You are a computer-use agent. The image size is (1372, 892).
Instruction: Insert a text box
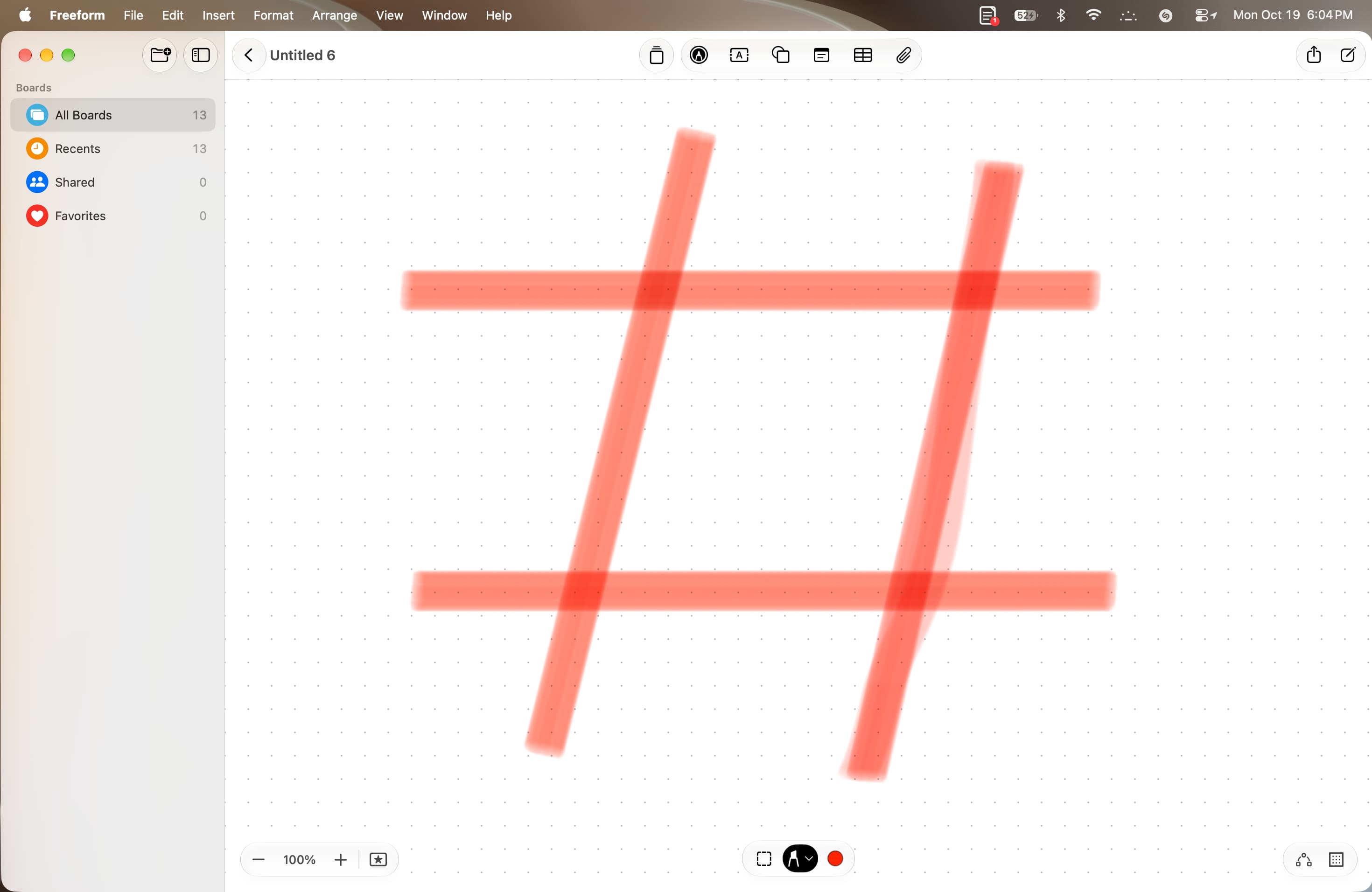point(739,56)
